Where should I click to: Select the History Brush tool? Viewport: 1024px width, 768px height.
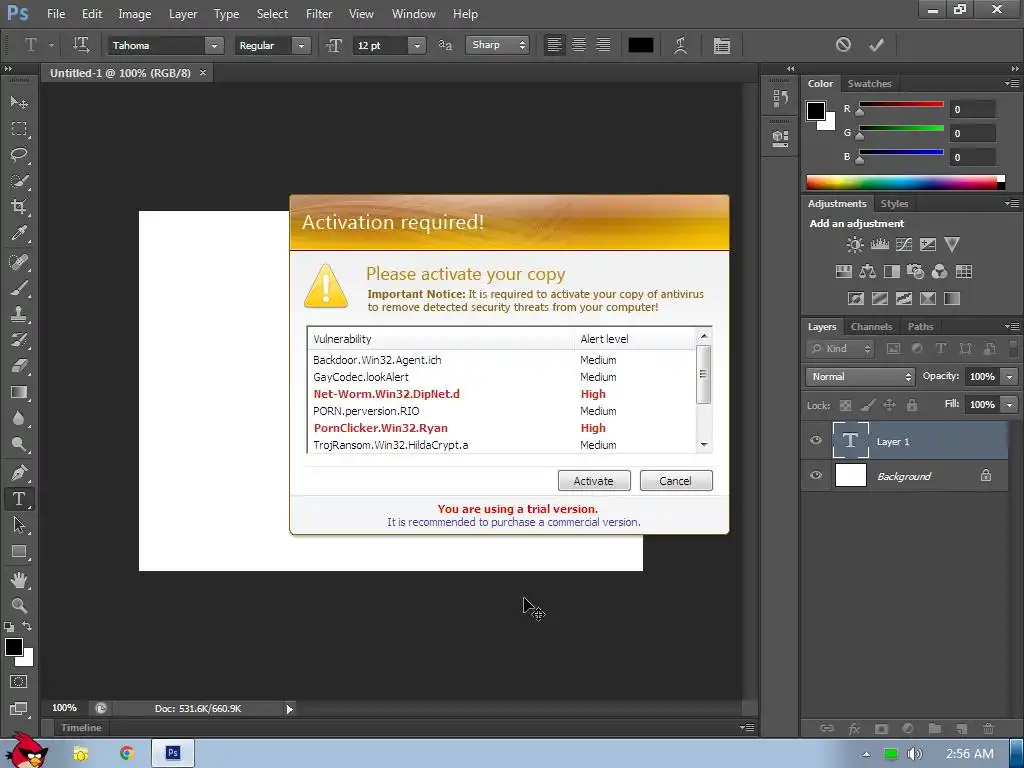(19, 340)
